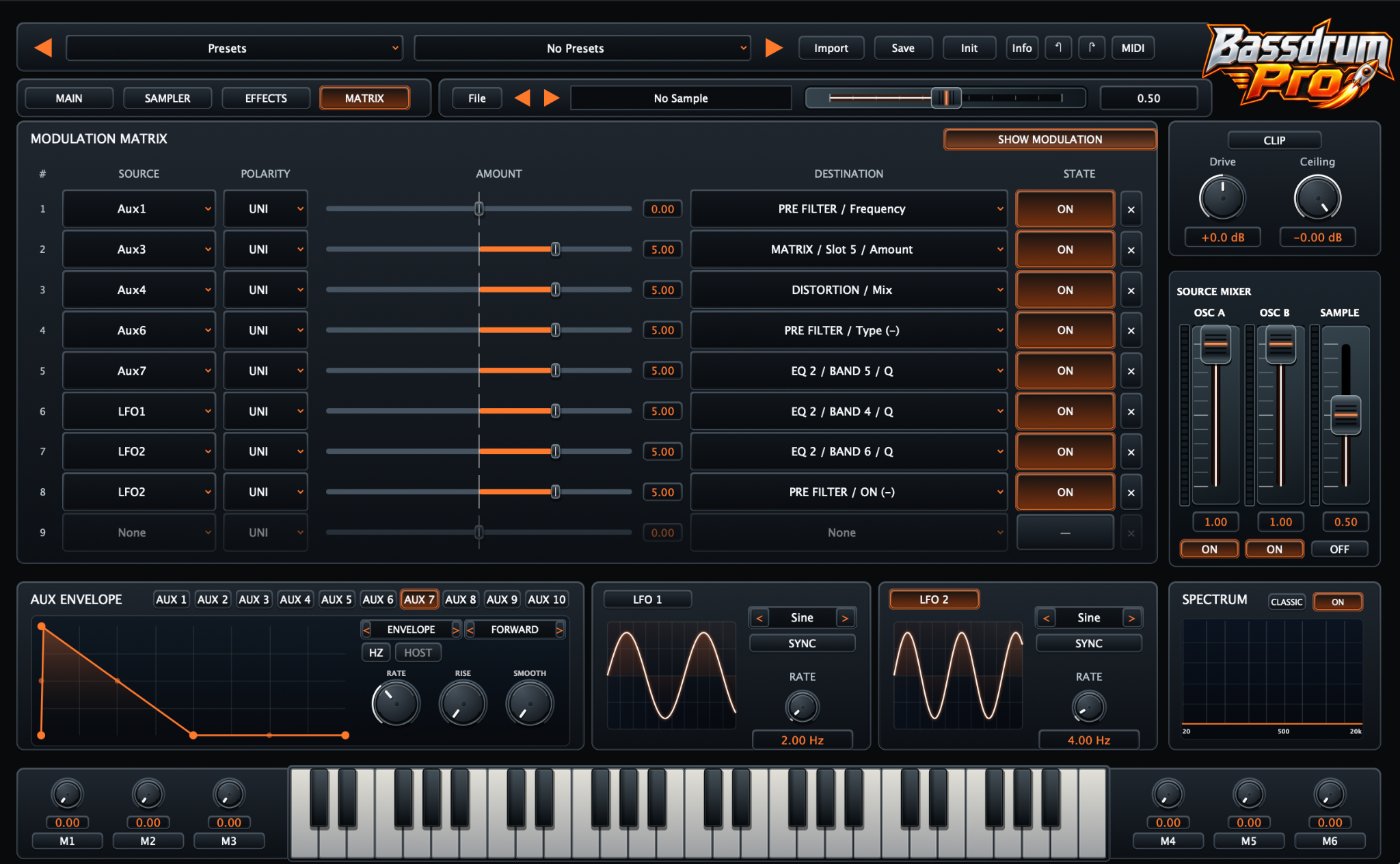Load the previous sample with the left arrow
Viewport: 1400px width, 864px height.
pyautogui.click(x=522, y=98)
